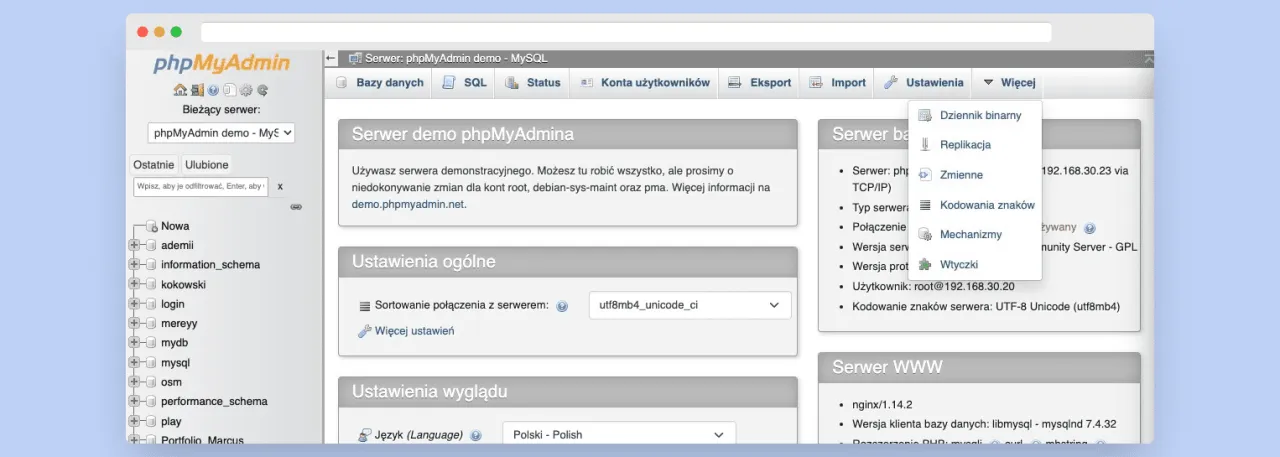Click the browser address bar
This screenshot has height=457, width=1280.
(626, 32)
